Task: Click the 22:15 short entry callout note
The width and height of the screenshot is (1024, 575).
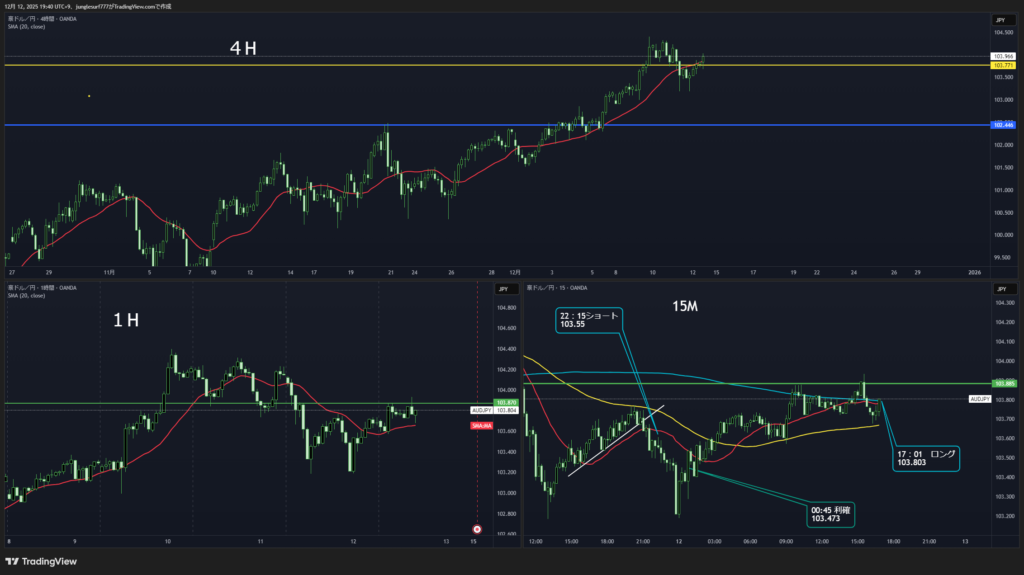Action: pos(589,320)
